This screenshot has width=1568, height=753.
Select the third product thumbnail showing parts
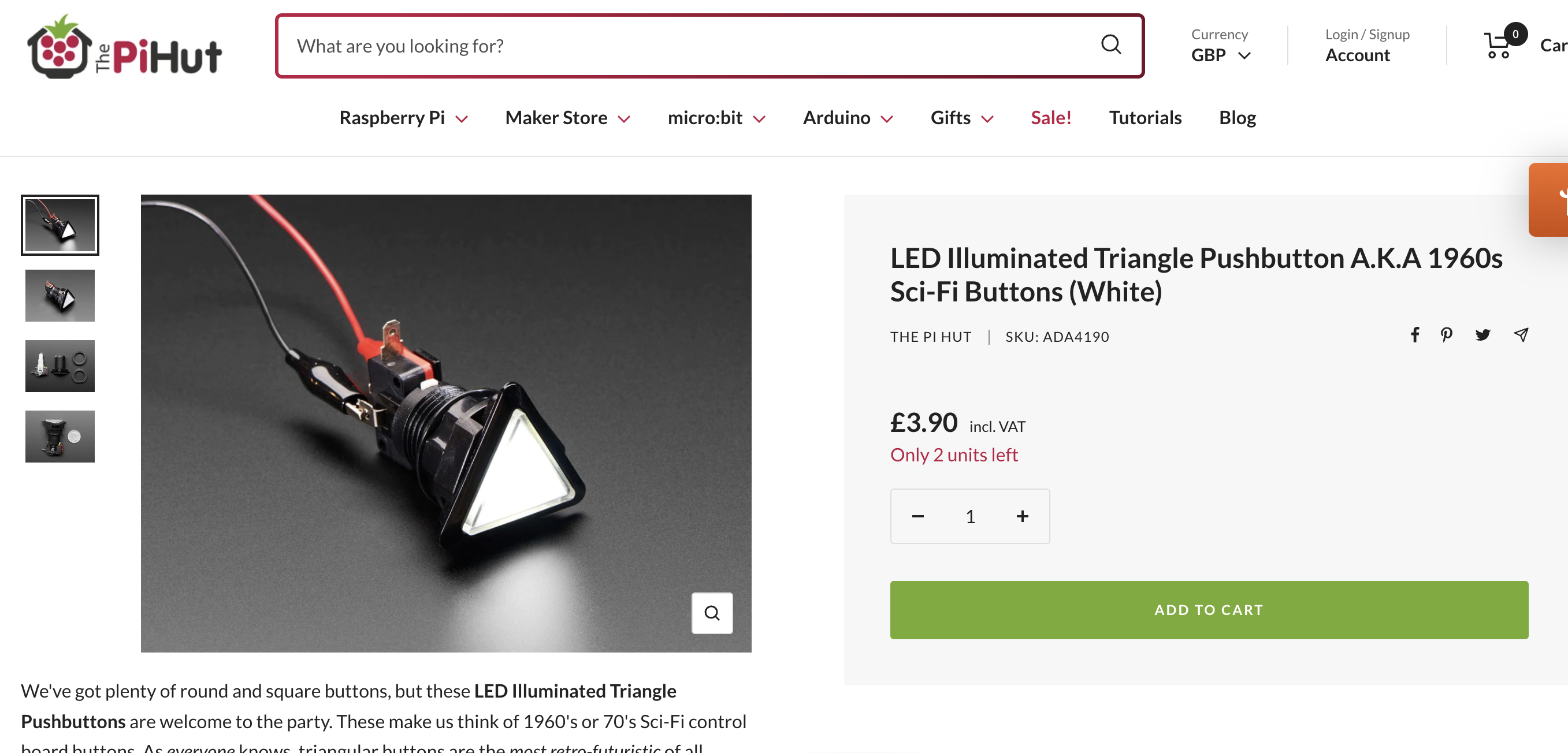[60, 366]
